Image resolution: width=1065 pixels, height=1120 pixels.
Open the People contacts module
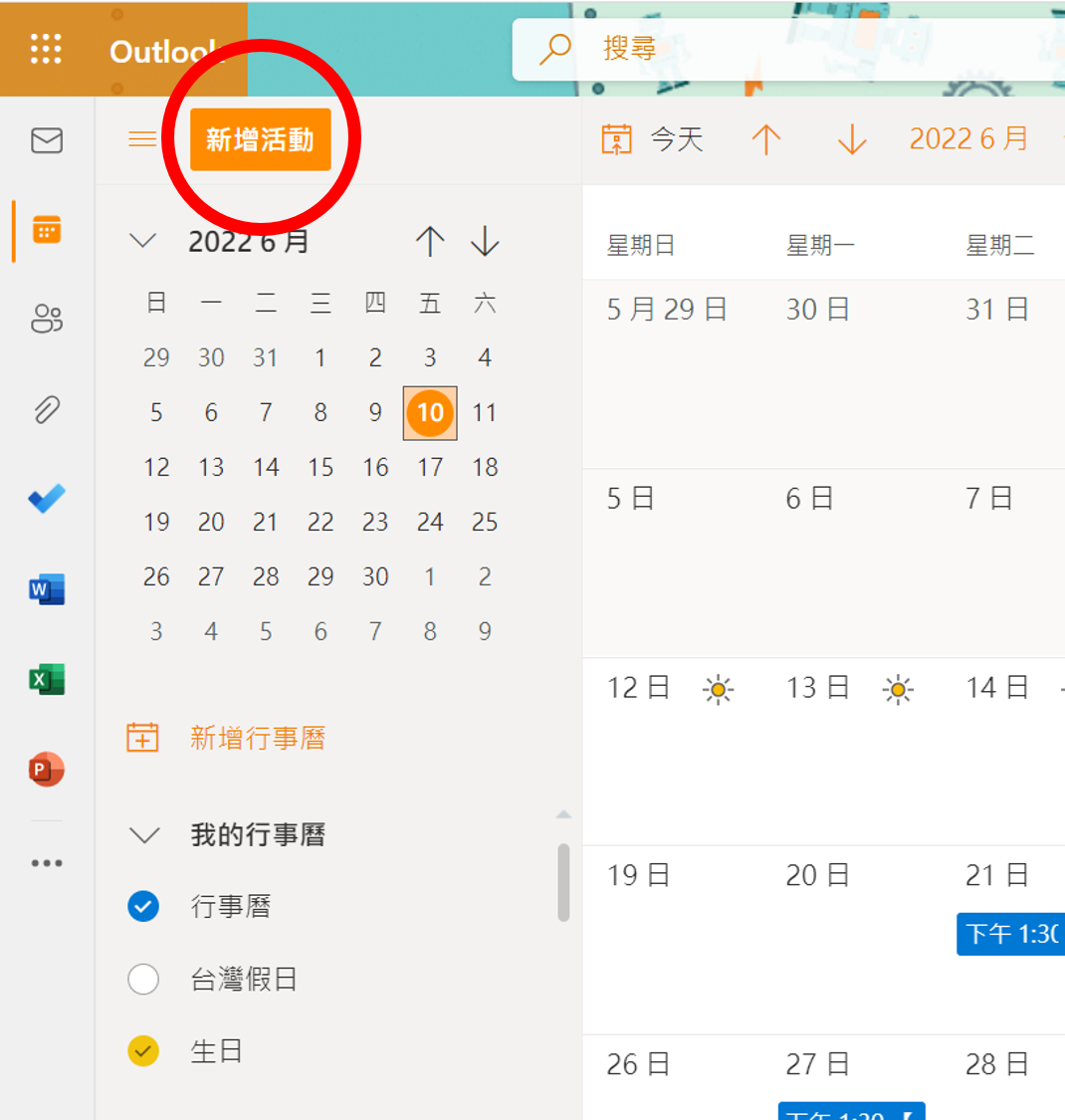point(47,319)
